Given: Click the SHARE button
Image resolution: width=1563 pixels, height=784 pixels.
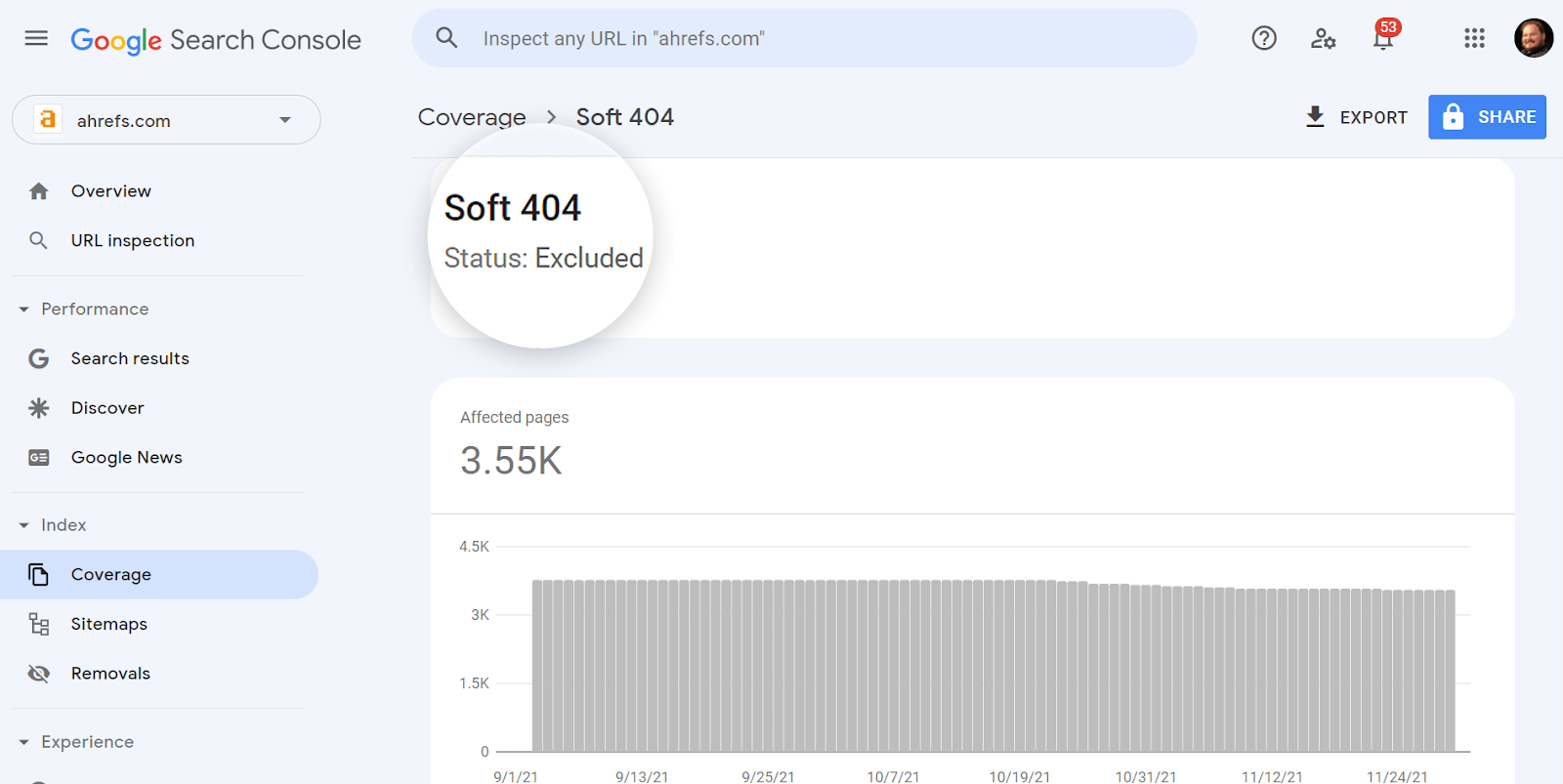Looking at the screenshot, I should 1486,117.
